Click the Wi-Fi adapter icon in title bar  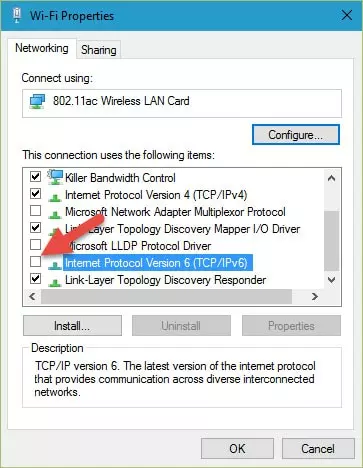tap(17, 16)
